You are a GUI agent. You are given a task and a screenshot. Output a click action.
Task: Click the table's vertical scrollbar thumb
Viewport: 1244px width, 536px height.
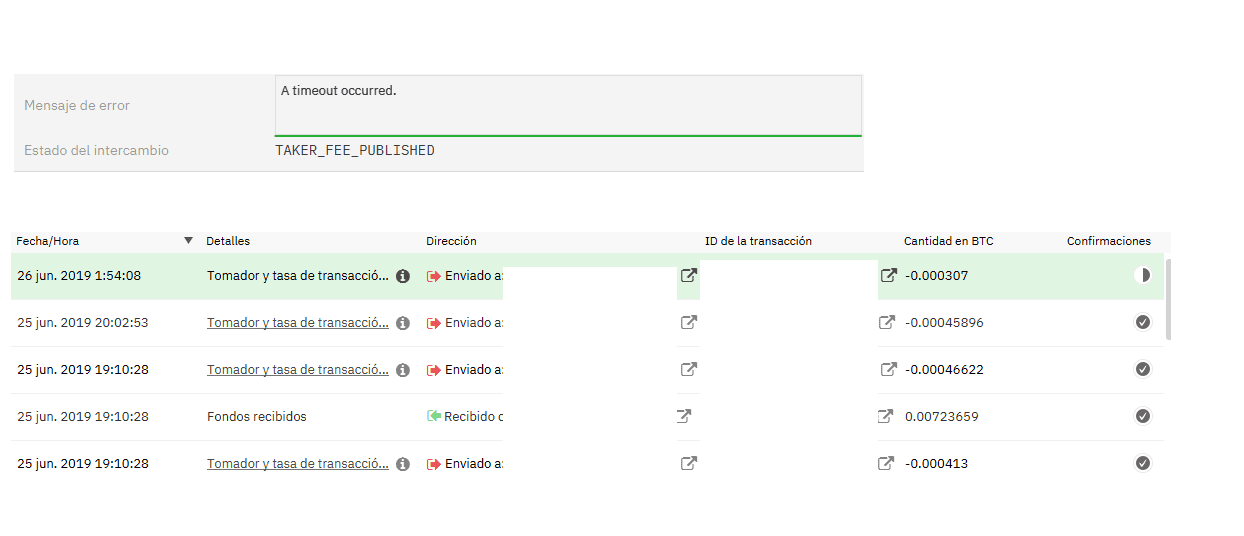[x=1168, y=299]
